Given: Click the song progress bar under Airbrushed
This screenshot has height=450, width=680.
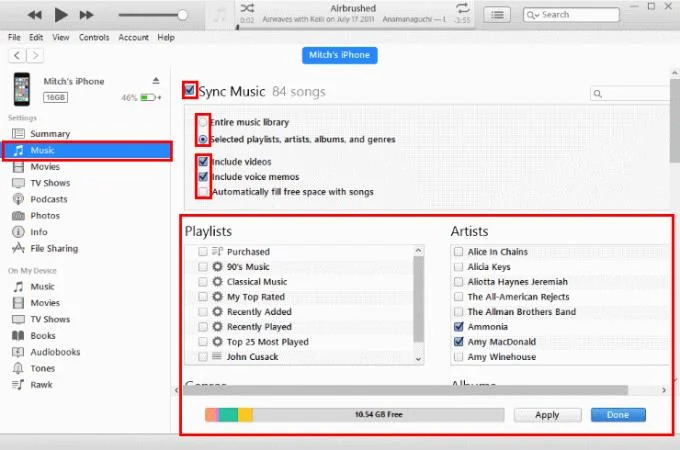Looking at the screenshot, I should (356, 28).
